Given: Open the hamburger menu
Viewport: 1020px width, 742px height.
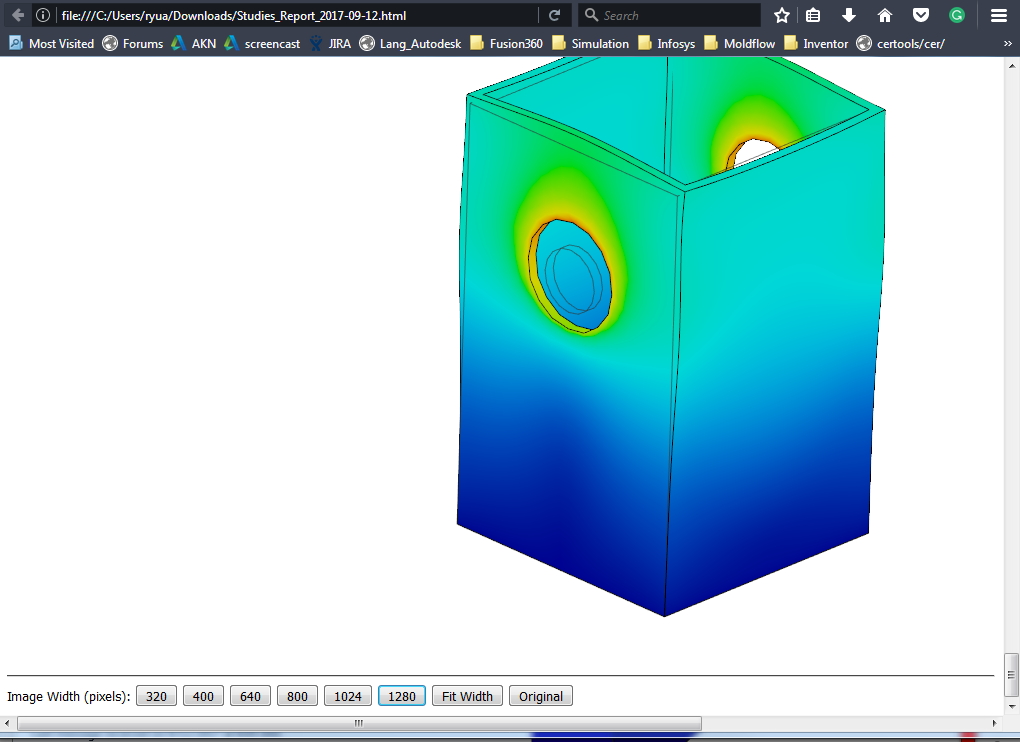Looking at the screenshot, I should point(999,15).
